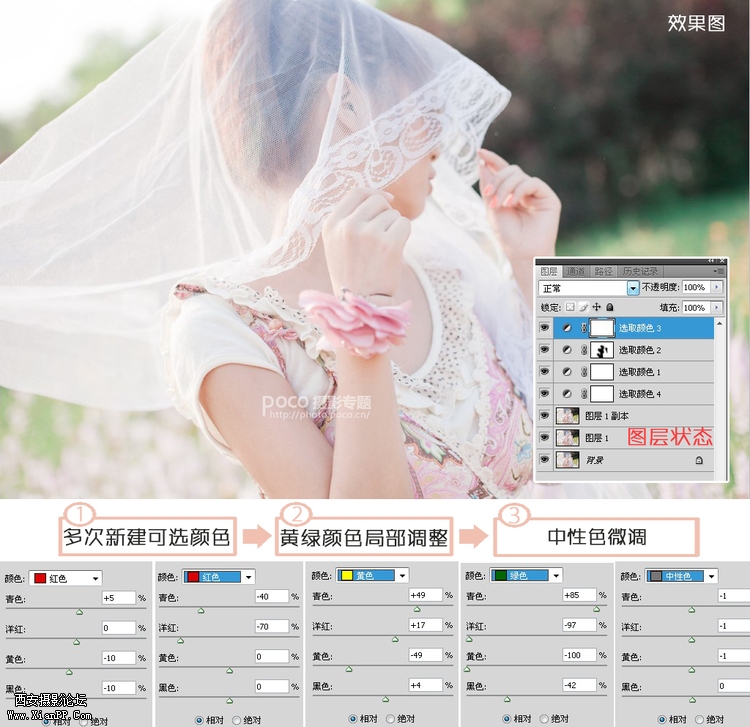
Task: Click the lock position move icon
Action: click(x=596, y=307)
